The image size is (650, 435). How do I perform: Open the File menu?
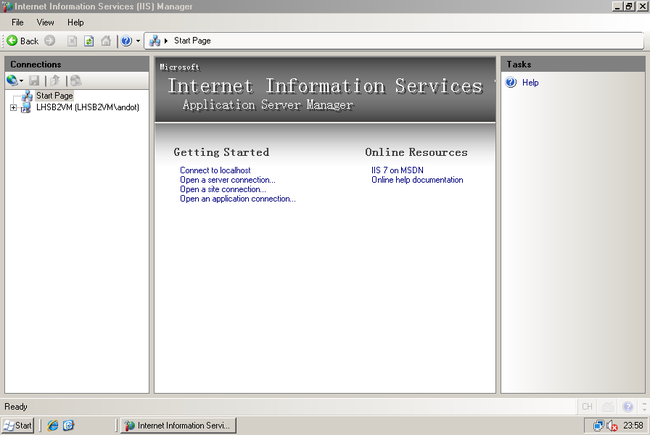click(x=17, y=22)
